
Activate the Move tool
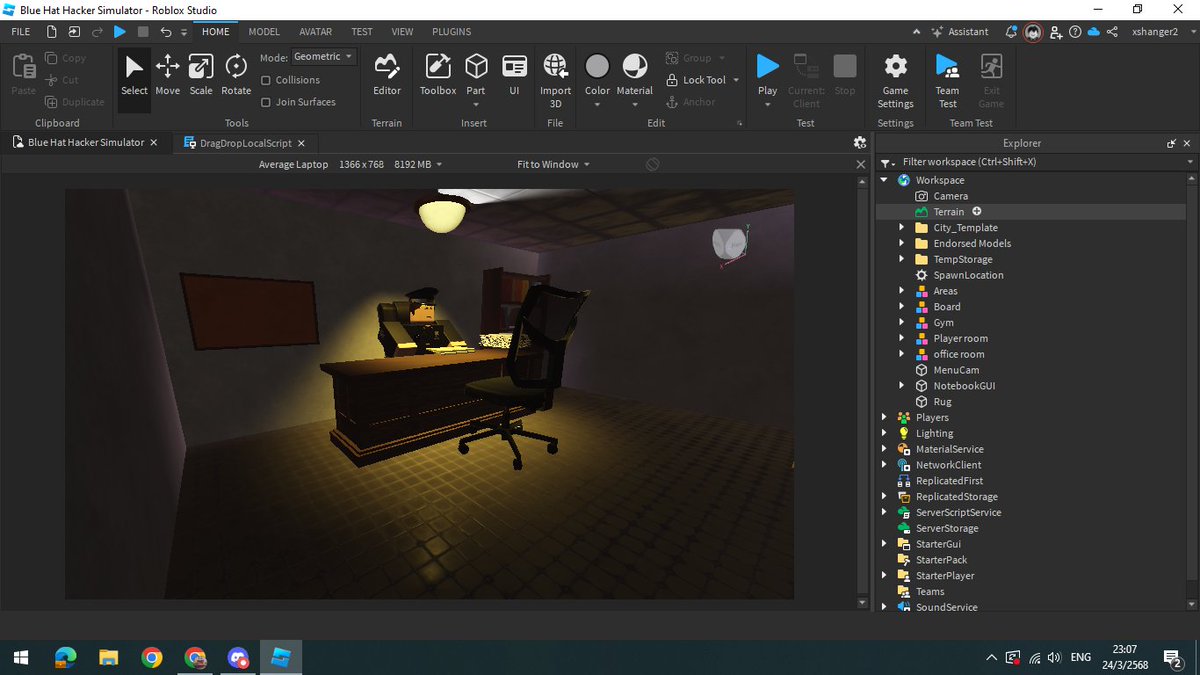[x=168, y=75]
